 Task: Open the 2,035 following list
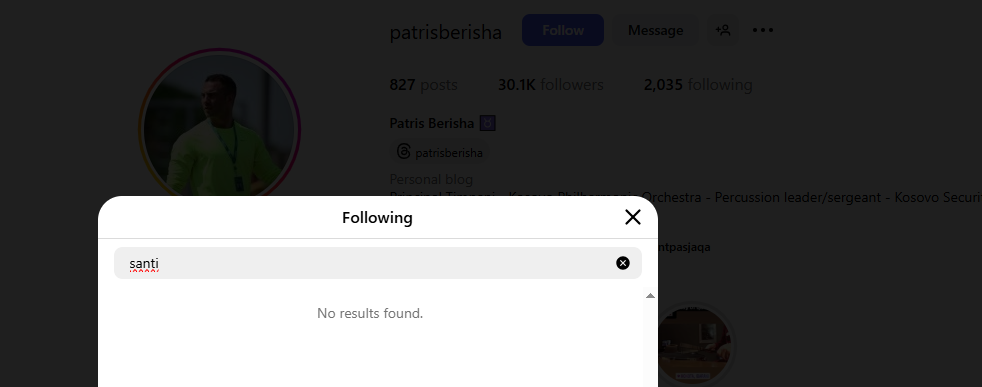[x=698, y=85]
